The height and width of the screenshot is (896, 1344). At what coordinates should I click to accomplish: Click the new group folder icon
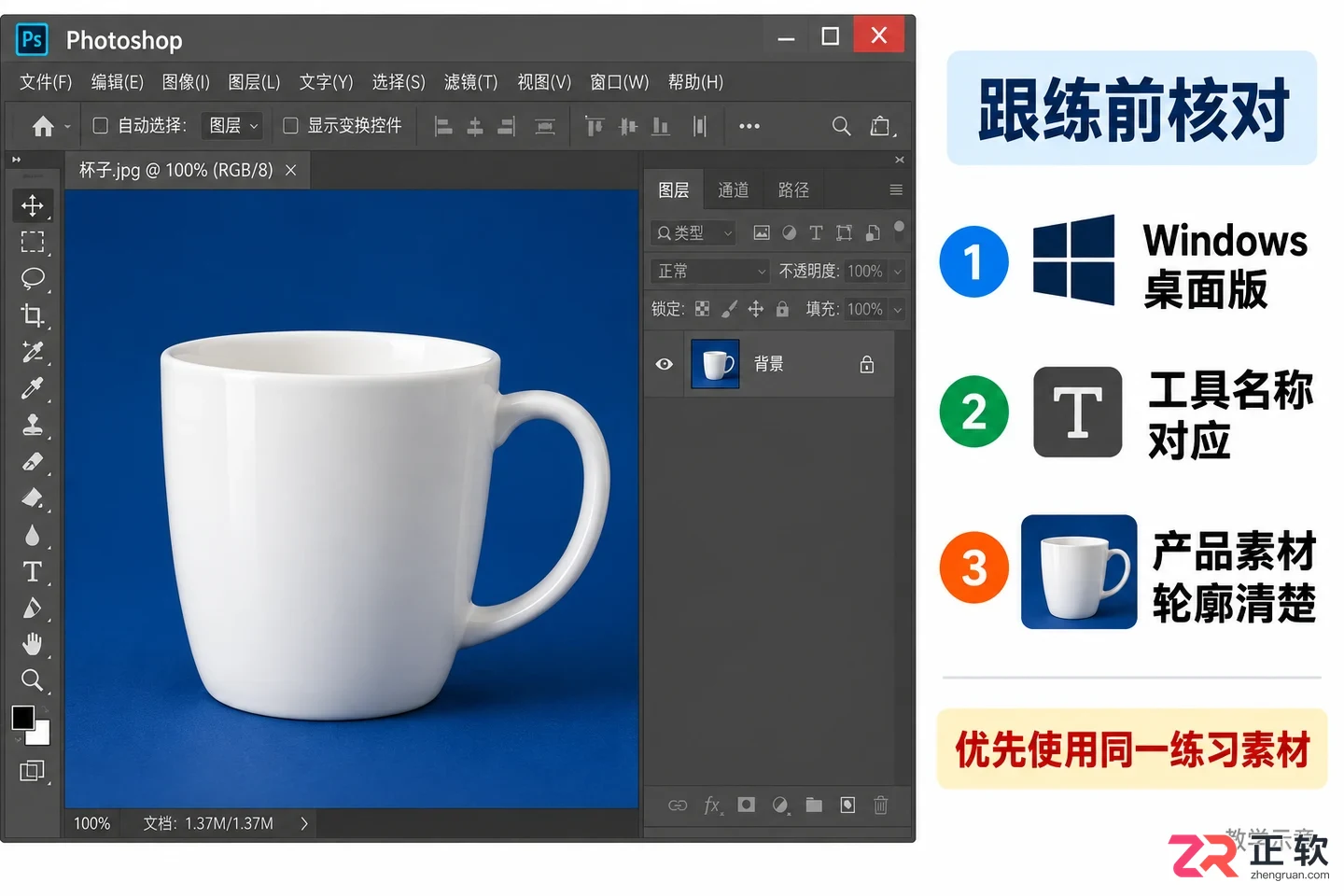[814, 805]
